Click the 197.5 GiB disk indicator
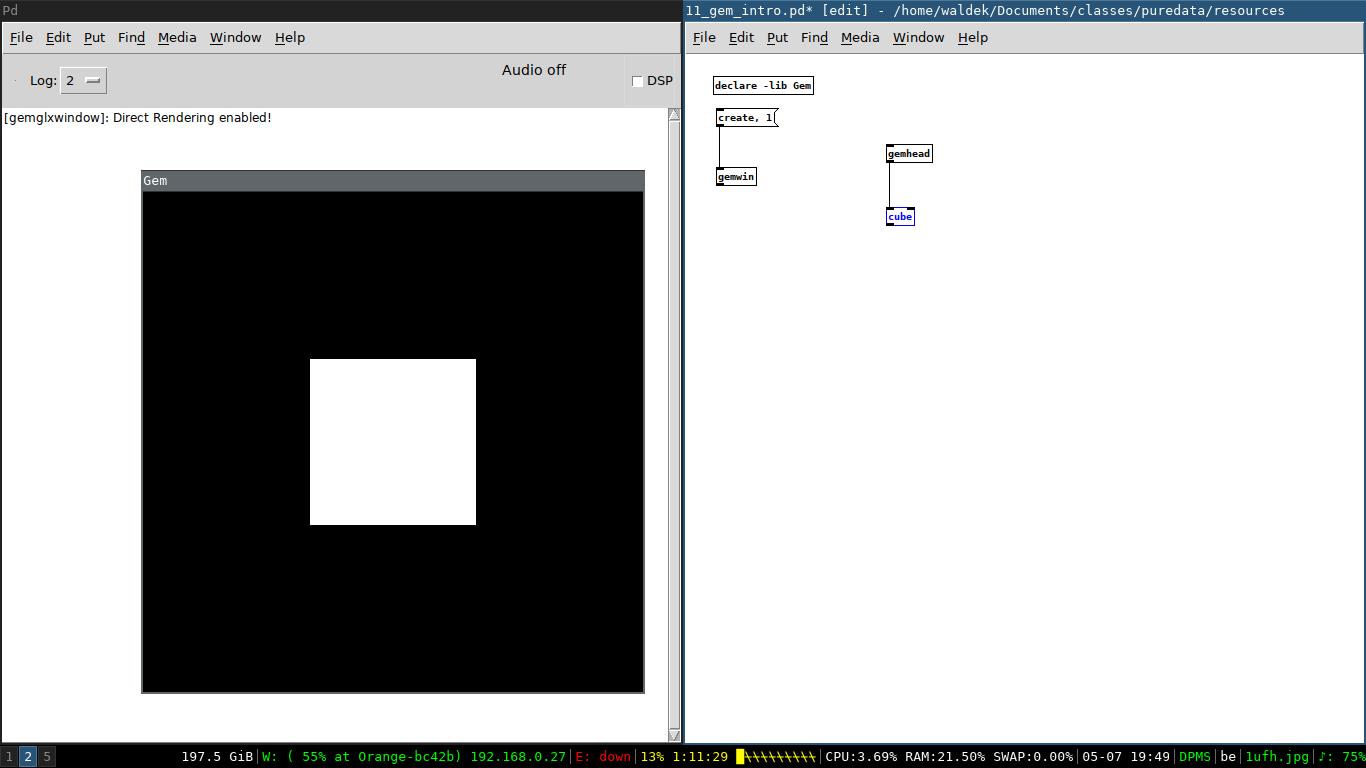The width and height of the screenshot is (1366, 768). [x=217, y=757]
